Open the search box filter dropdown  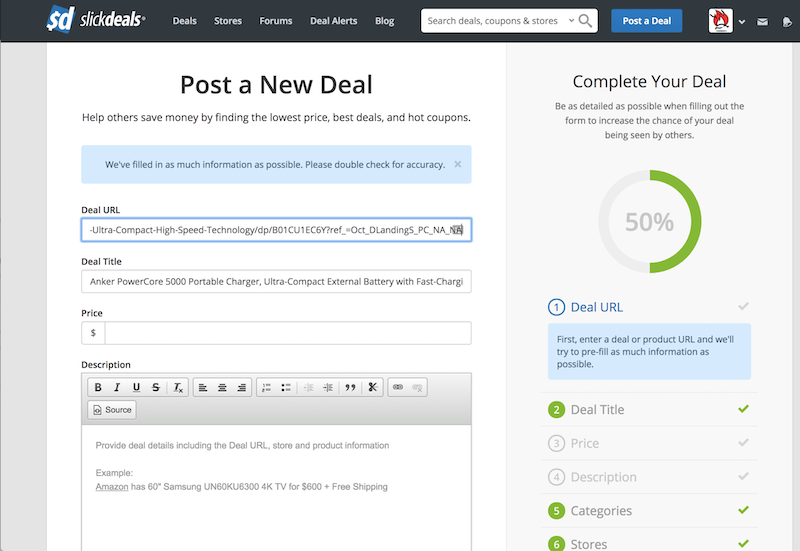coord(571,21)
